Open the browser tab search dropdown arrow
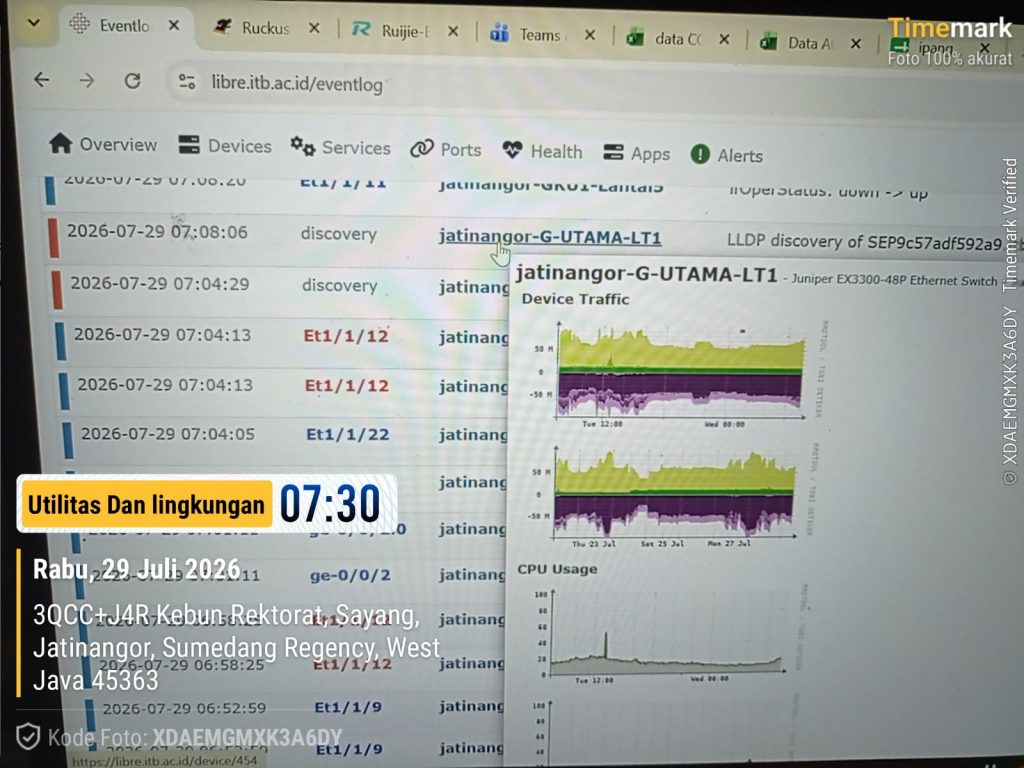 (x=34, y=23)
